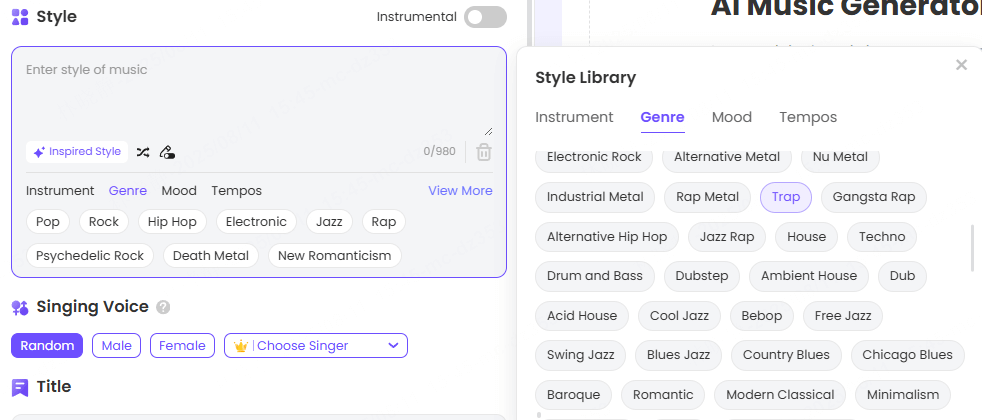Screen dimensions: 982x420
Task: Switch to Mood tab in Style Library
Action: 731,117
